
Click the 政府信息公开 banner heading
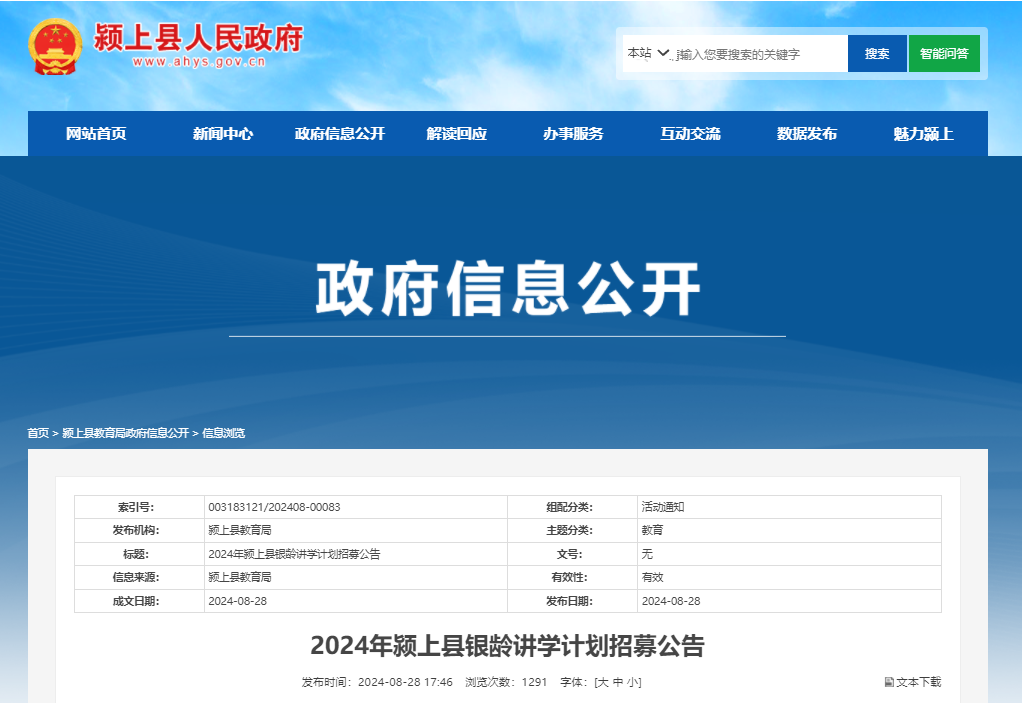tap(508, 289)
